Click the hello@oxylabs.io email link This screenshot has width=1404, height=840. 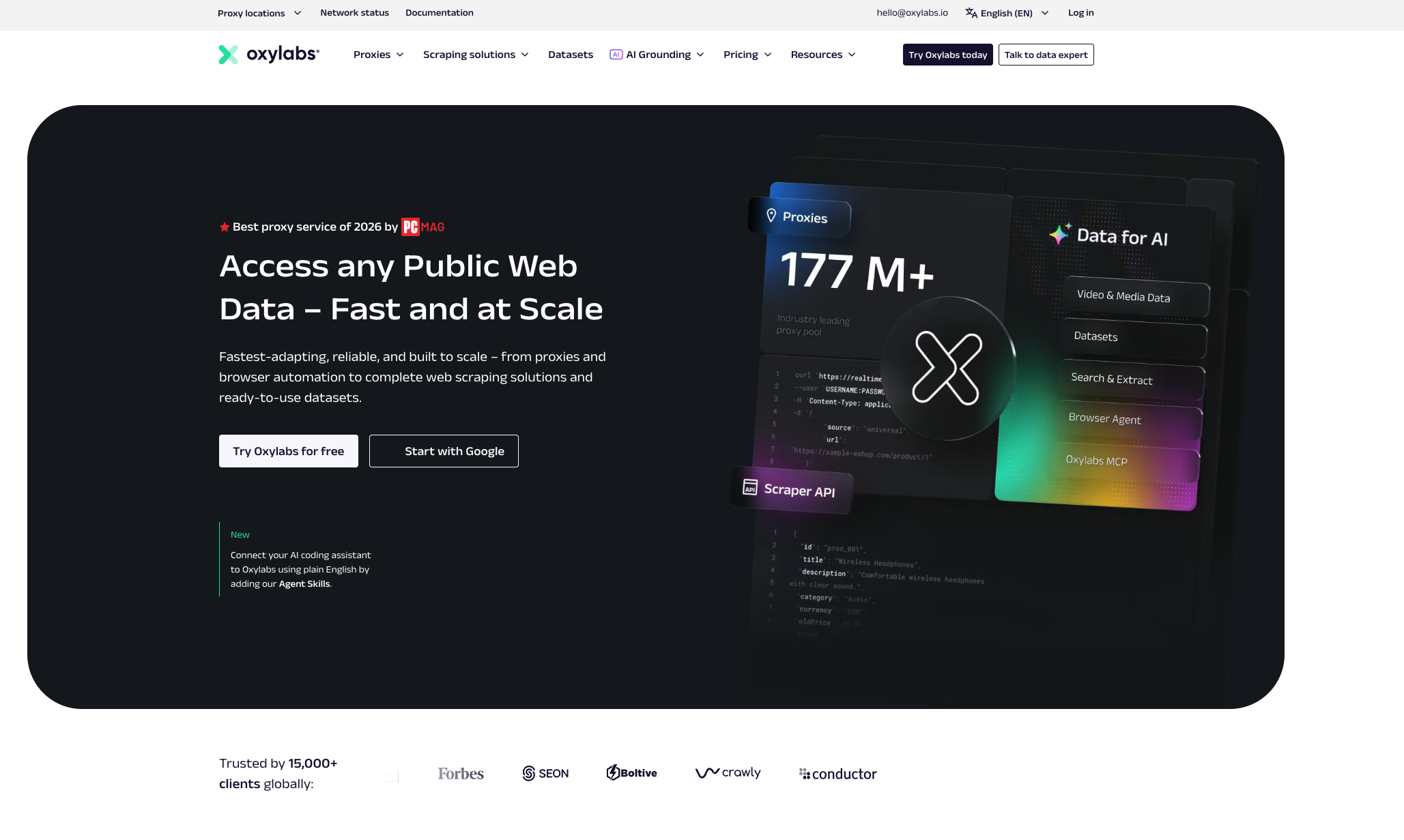pyautogui.click(x=913, y=13)
